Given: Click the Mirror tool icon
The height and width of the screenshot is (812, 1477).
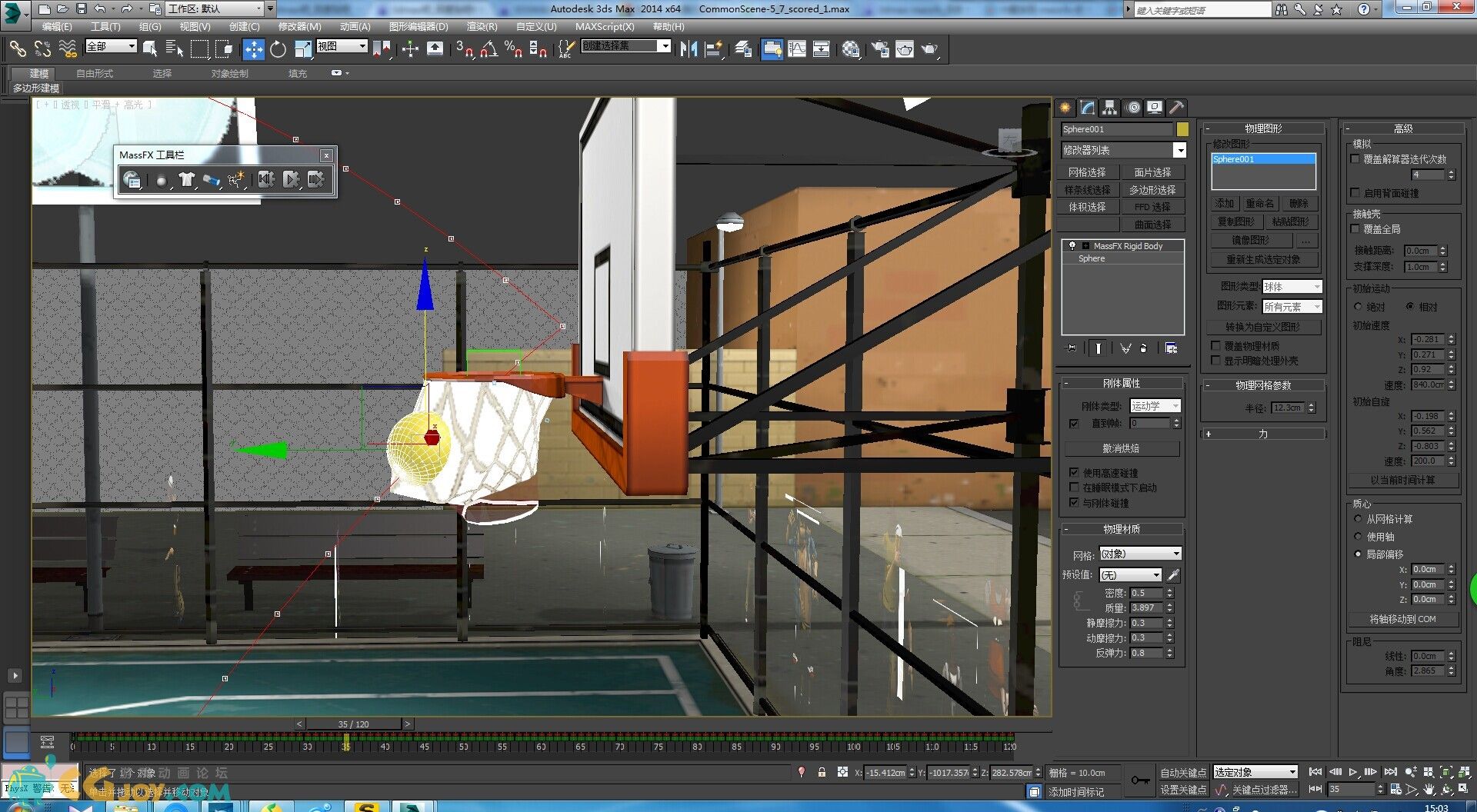Looking at the screenshot, I should click(688, 49).
